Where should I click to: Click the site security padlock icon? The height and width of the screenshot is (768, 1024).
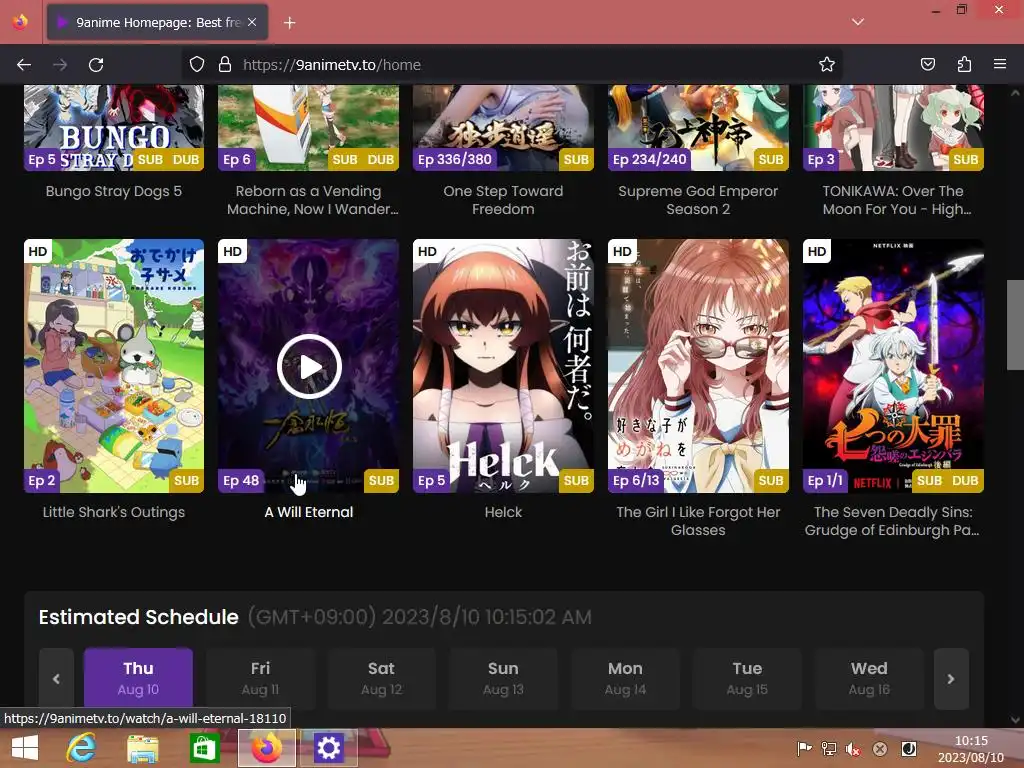click(x=225, y=65)
